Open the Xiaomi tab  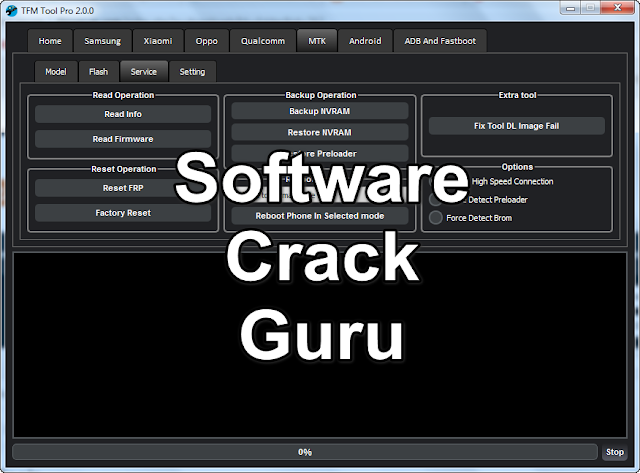tap(158, 41)
